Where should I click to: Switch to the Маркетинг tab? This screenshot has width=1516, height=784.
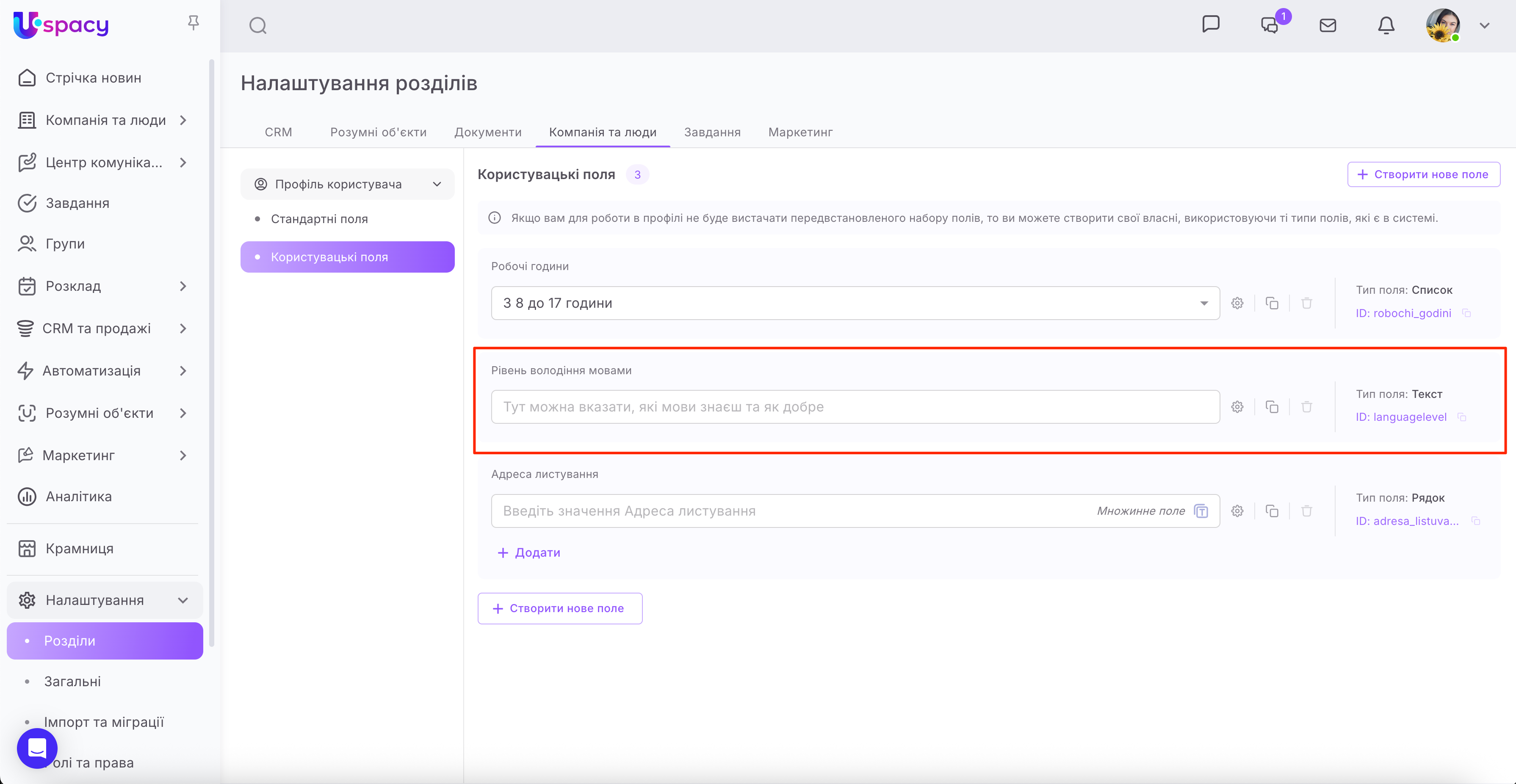(800, 133)
